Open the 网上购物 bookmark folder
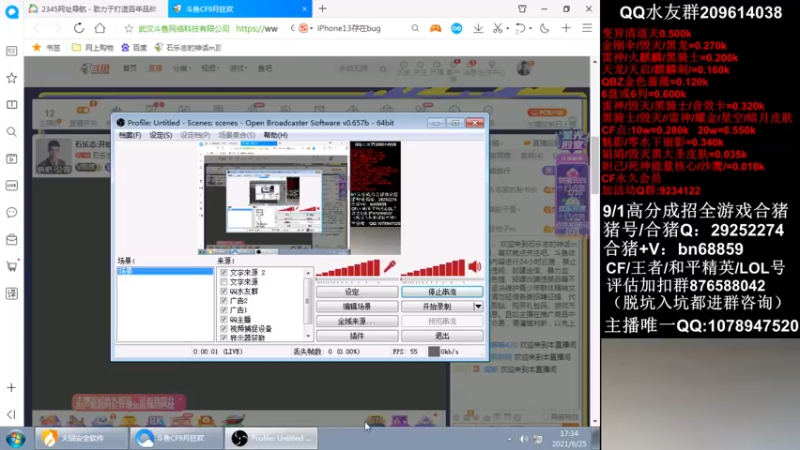 (x=92, y=47)
